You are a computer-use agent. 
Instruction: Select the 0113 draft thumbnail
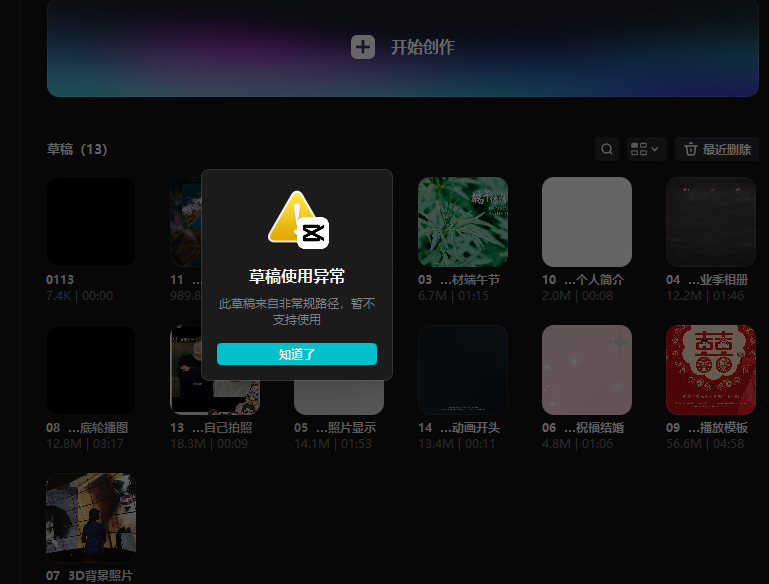click(91, 222)
